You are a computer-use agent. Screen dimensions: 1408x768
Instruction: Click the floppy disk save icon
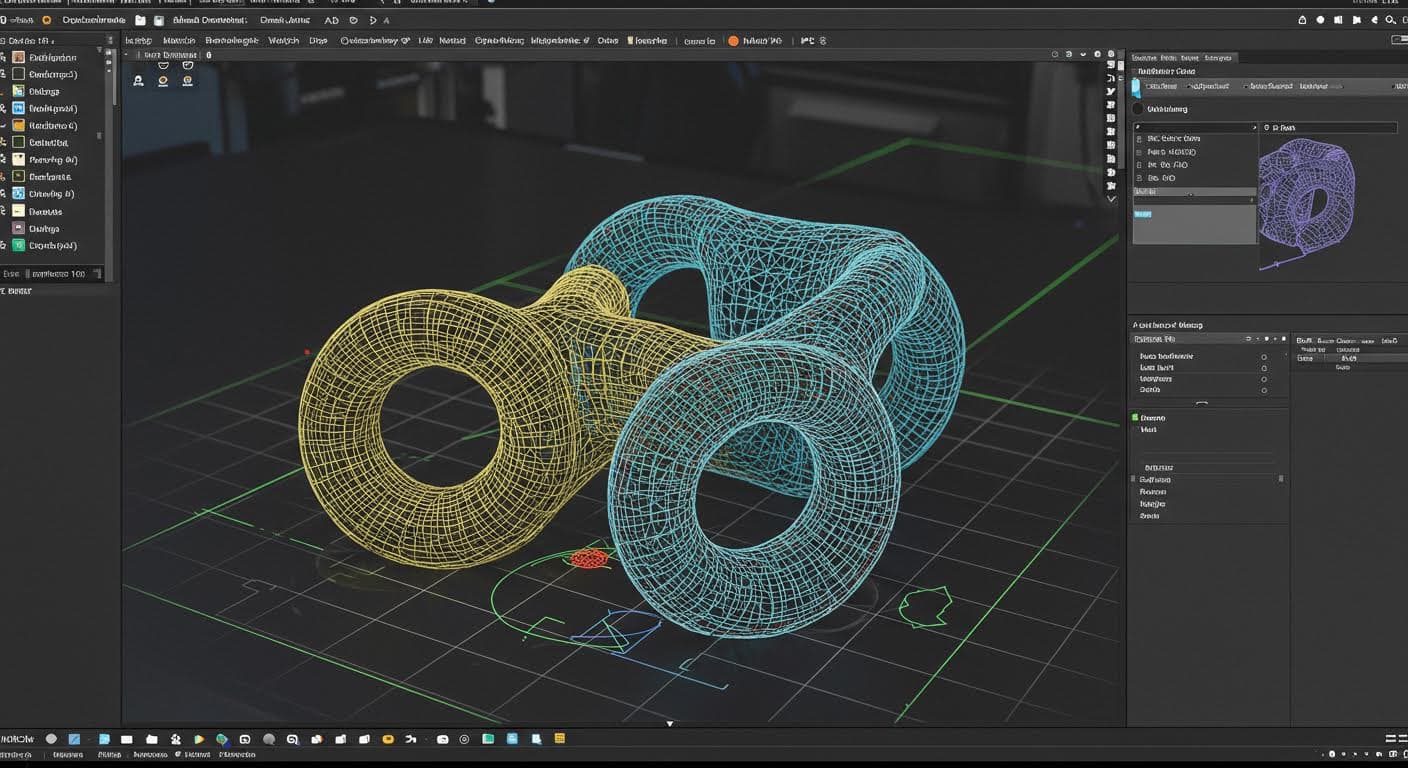[158, 20]
